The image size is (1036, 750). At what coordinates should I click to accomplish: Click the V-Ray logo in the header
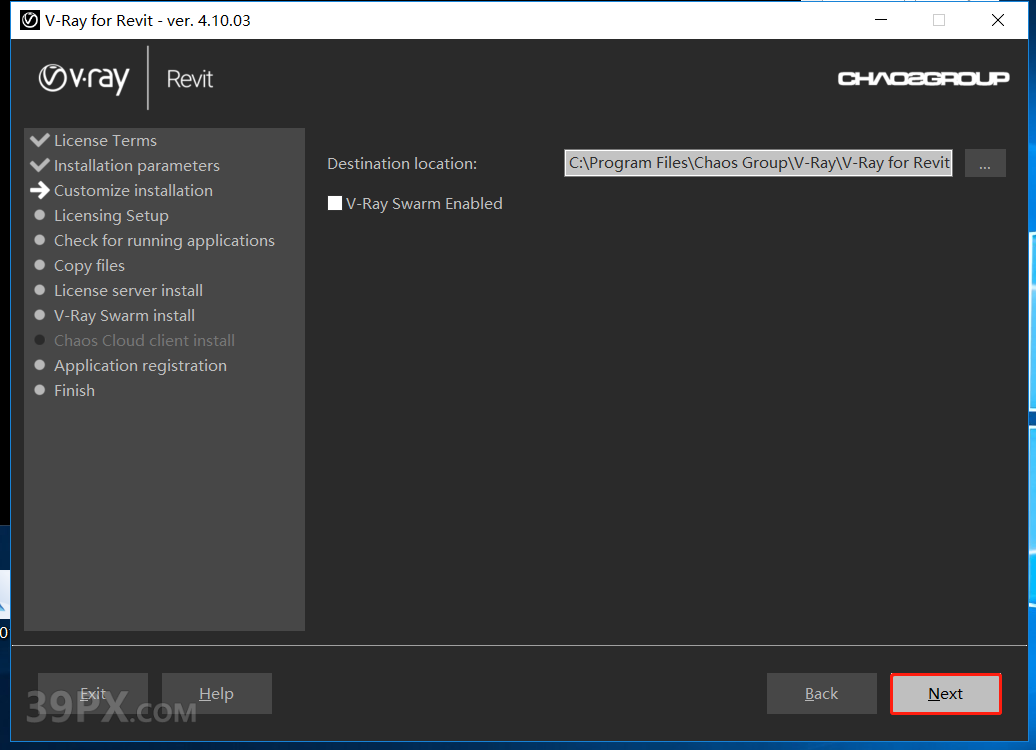pos(84,79)
